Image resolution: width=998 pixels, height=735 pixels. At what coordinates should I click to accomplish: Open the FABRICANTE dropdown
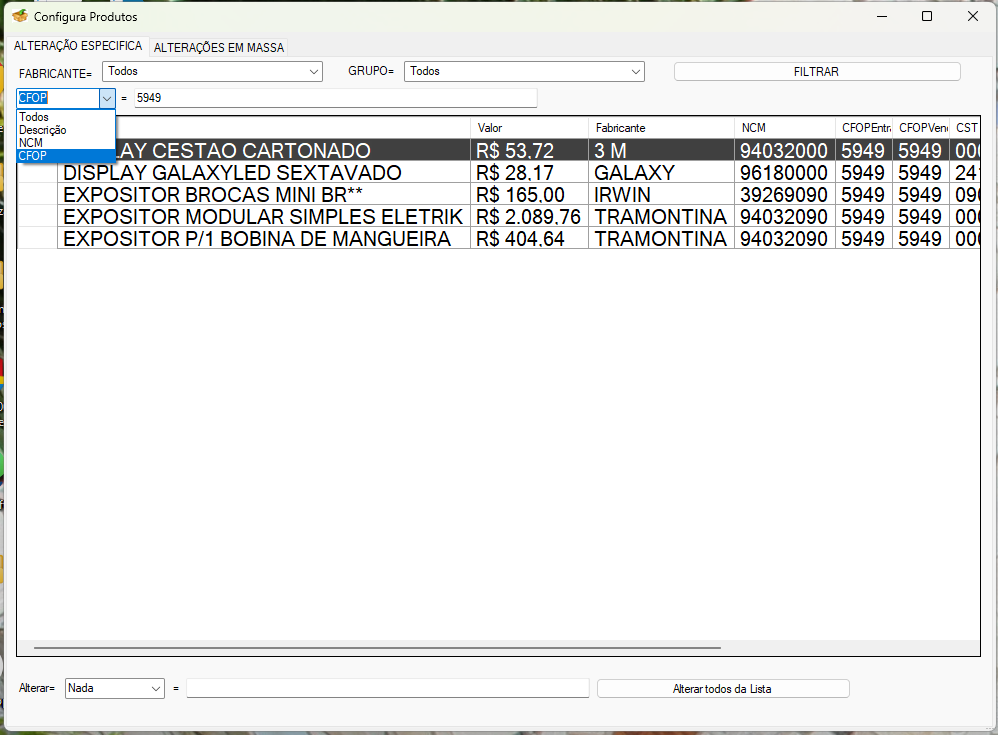(x=212, y=71)
